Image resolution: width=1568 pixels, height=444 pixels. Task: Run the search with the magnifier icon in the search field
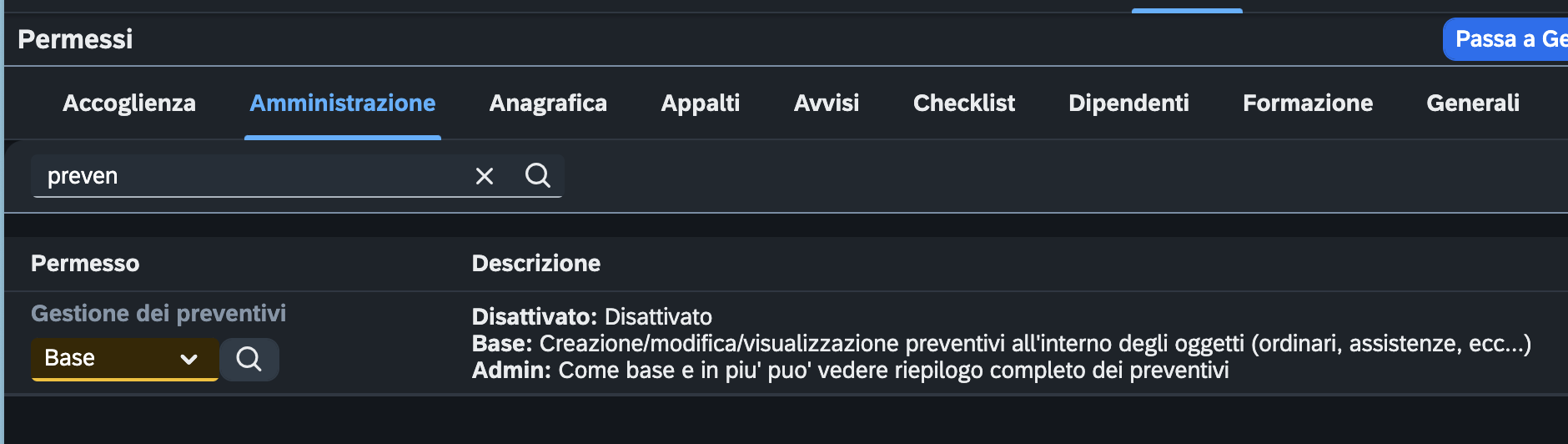[538, 175]
